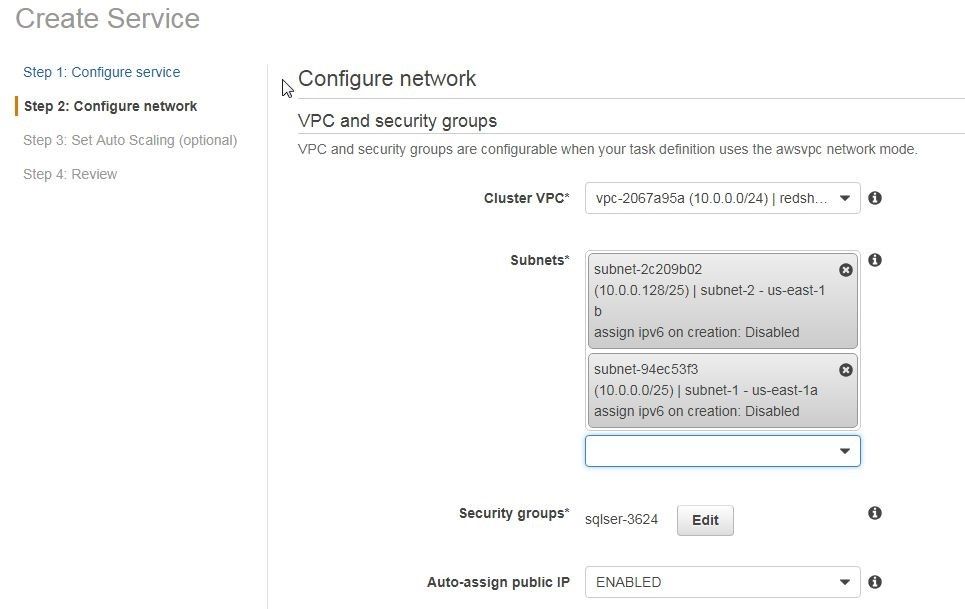Go to Step 1: Configure service

[x=102, y=72]
